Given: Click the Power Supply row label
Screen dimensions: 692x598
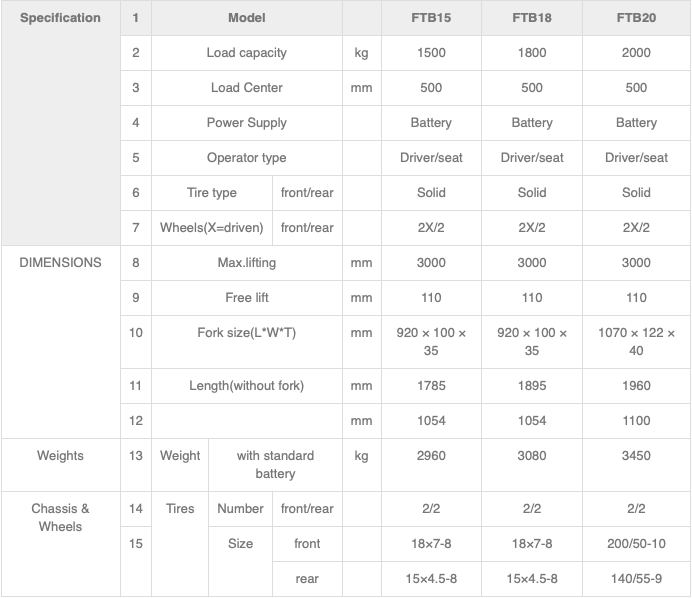Looking at the screenshot, I should [247, 123].
